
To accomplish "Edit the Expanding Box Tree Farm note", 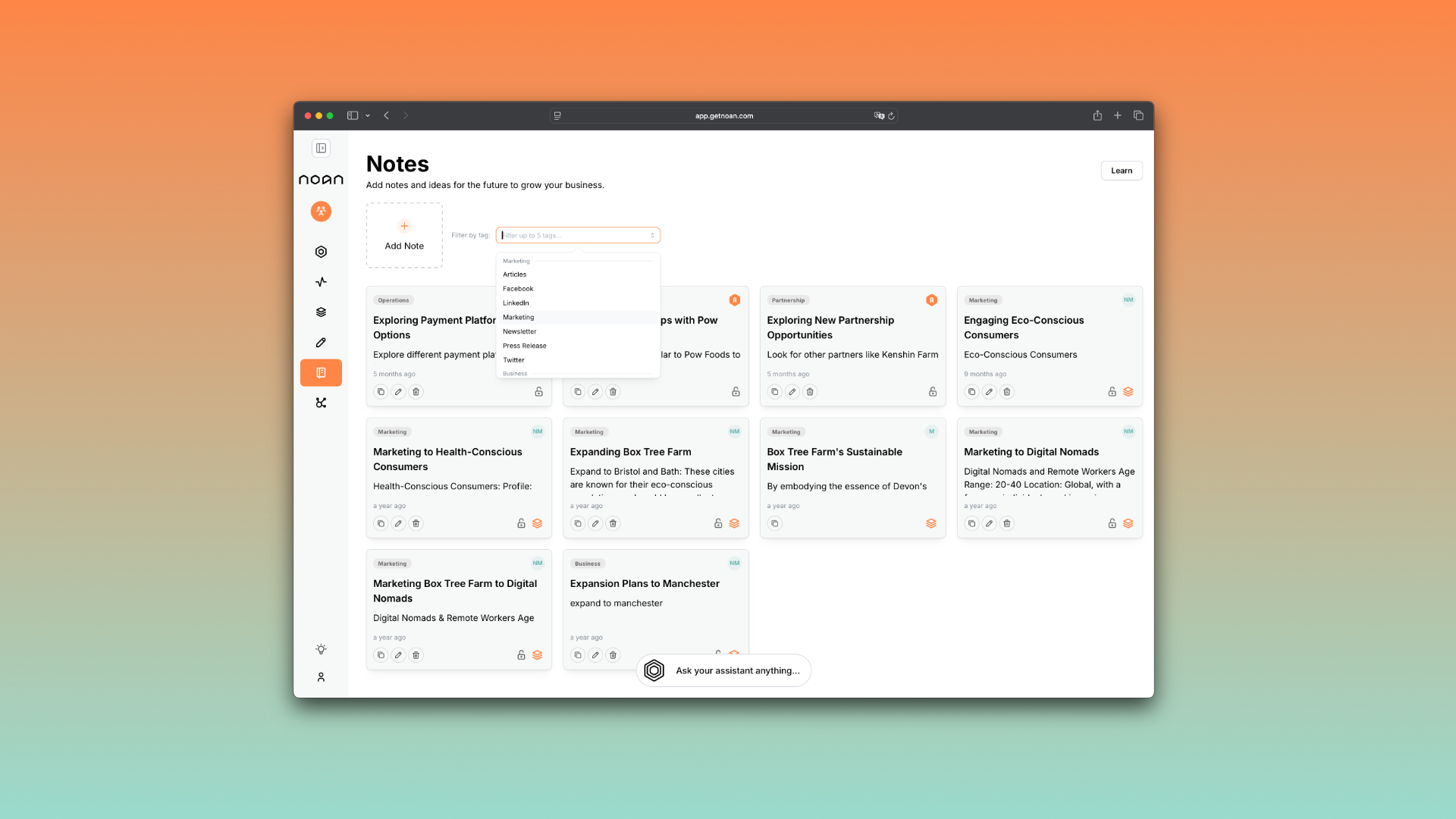I will 595,524.
